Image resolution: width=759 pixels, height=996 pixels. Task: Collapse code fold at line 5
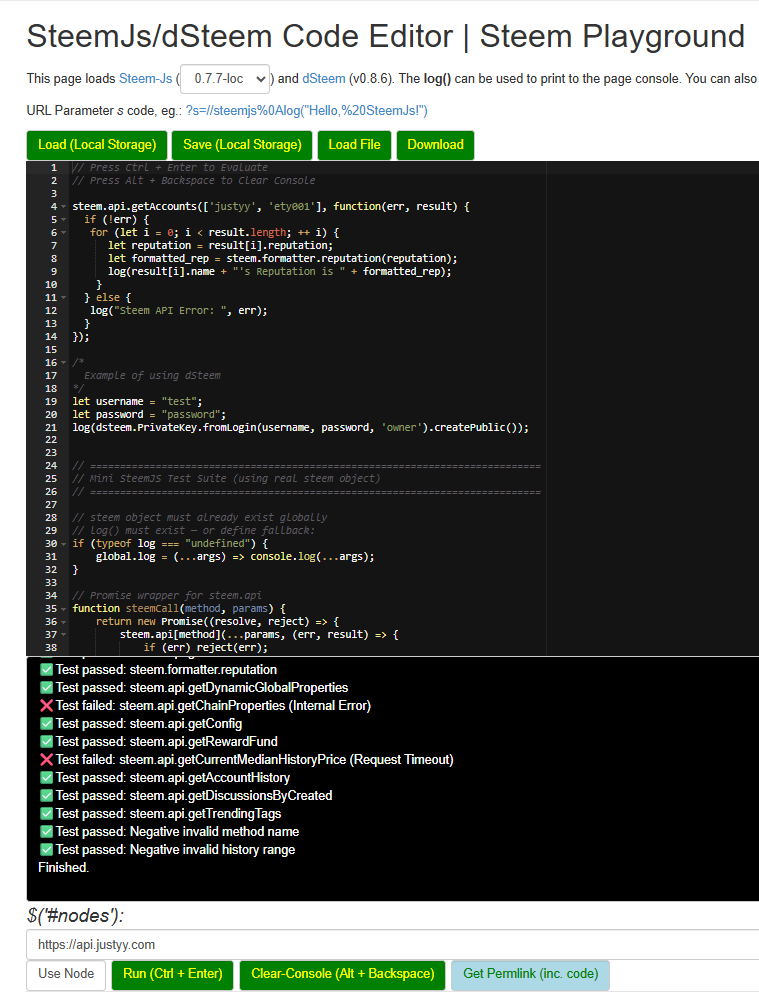64,219
